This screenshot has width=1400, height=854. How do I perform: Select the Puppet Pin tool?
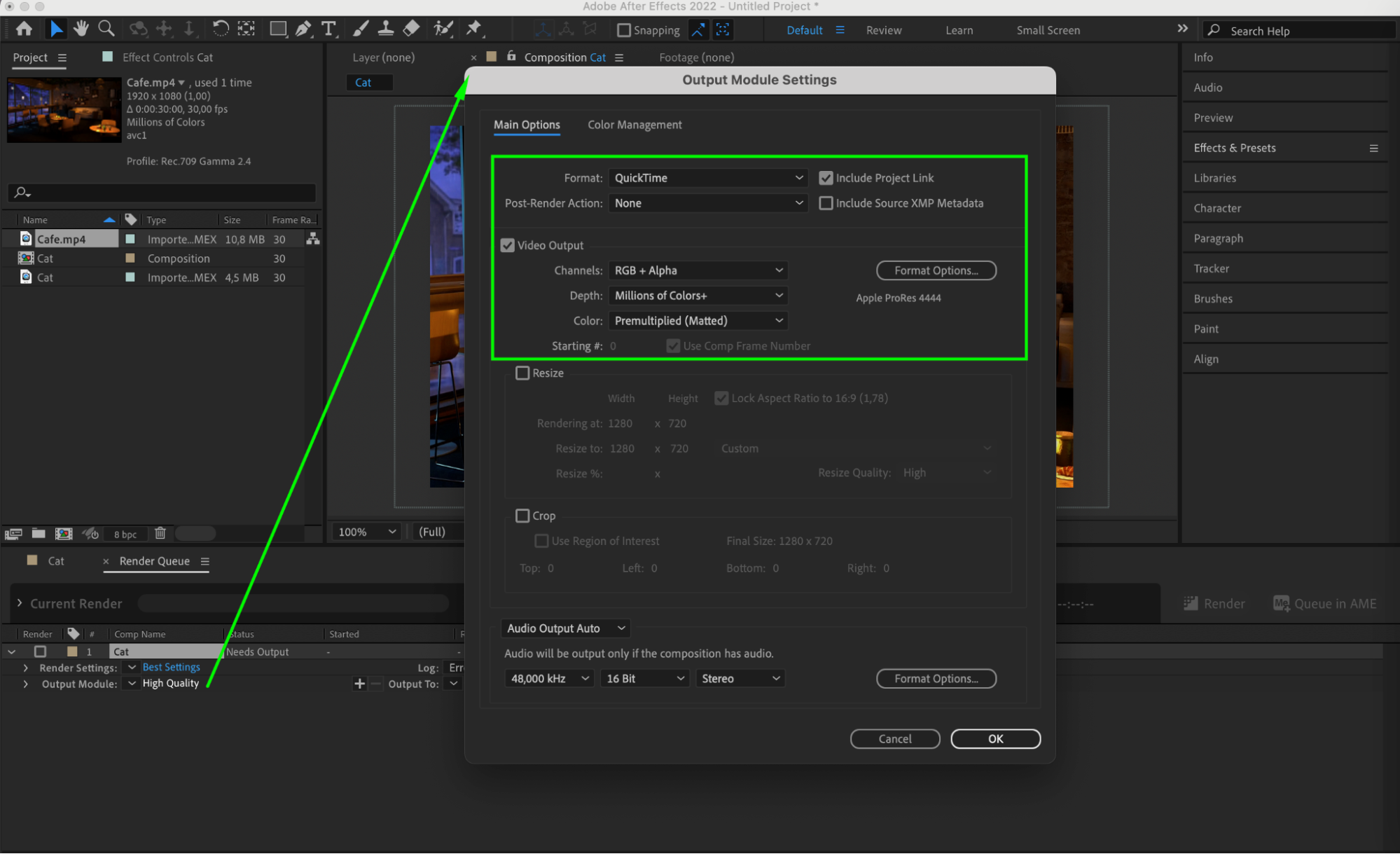[x=474, y=29]
